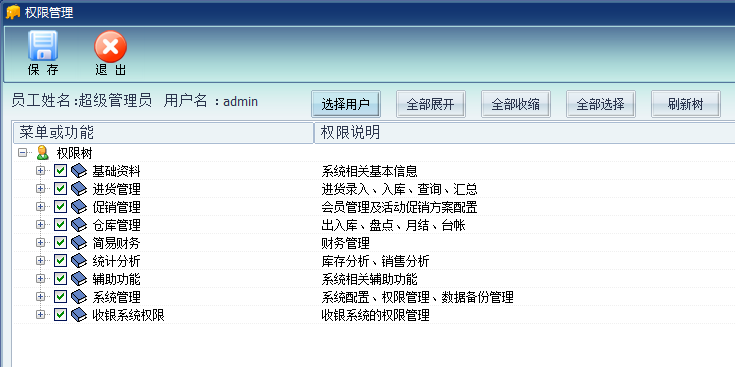The width and height of the screenshot is (735, 367).
Task: Click the book icon for 辅助功能
Action: pyautogui.click(x=79, y=279)
